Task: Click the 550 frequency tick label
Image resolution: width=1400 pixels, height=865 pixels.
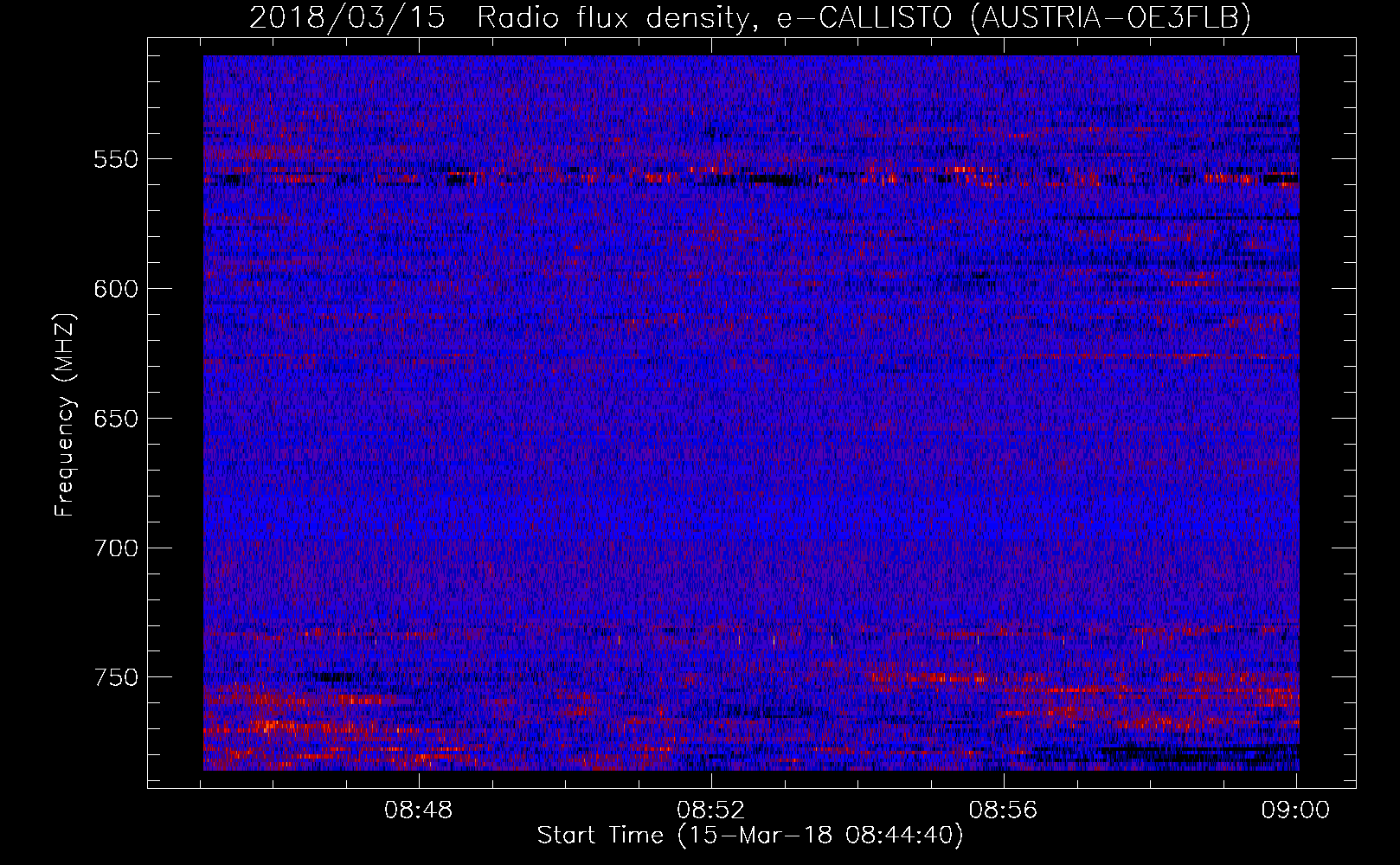Action: [116, 159]
